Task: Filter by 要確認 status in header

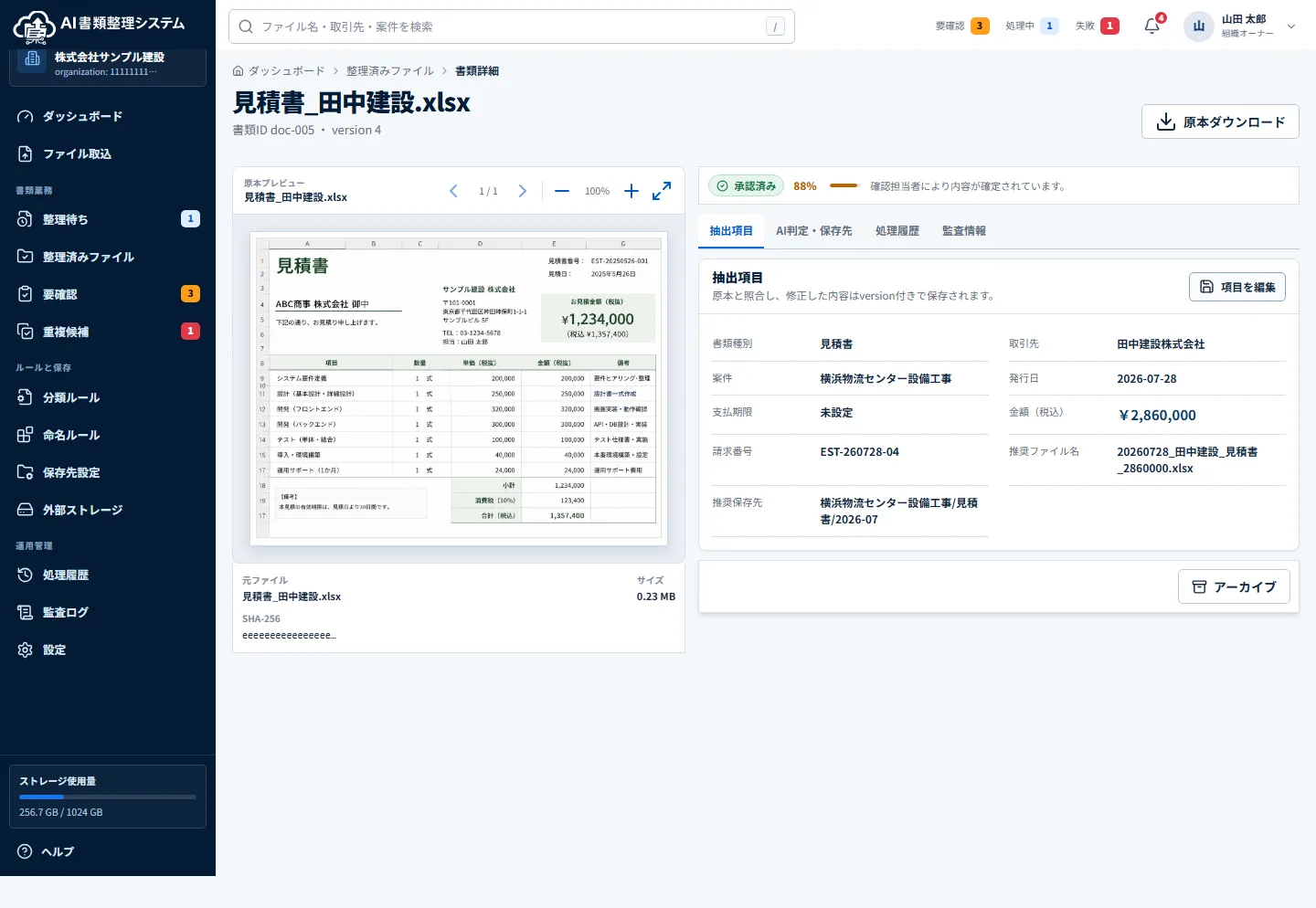Action: (x=962, y=26)
